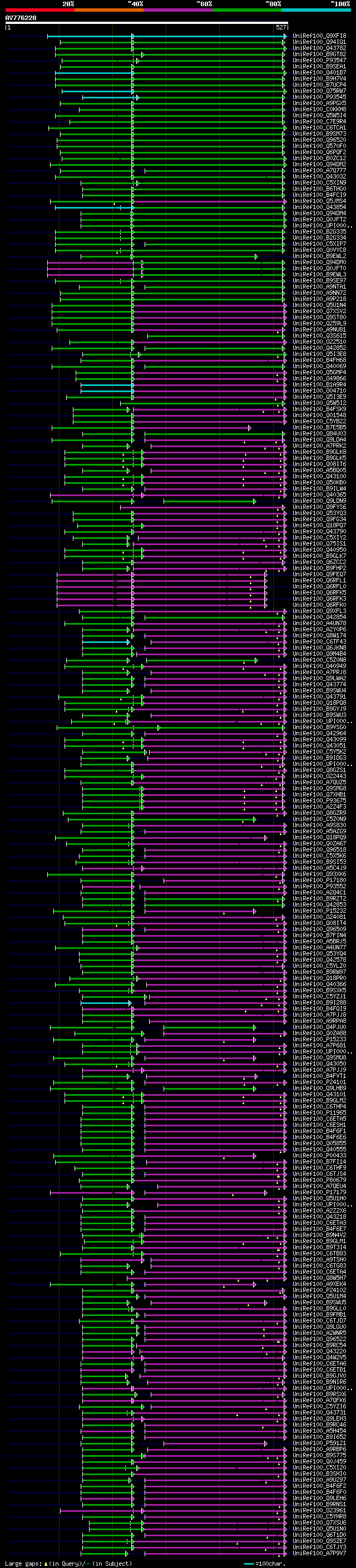This screenshot has width=356, height=1568.
Task: Click the AV776228 query label
Action: pos(21,18)
